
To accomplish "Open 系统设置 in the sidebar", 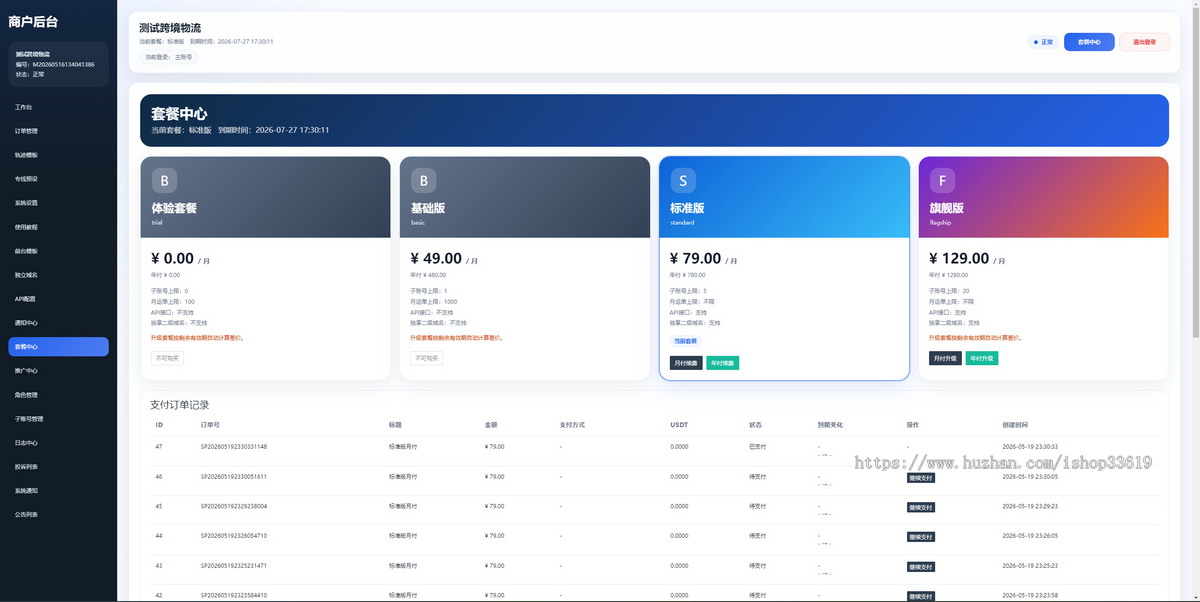I will pyautogui.click(x=58, y=203).
